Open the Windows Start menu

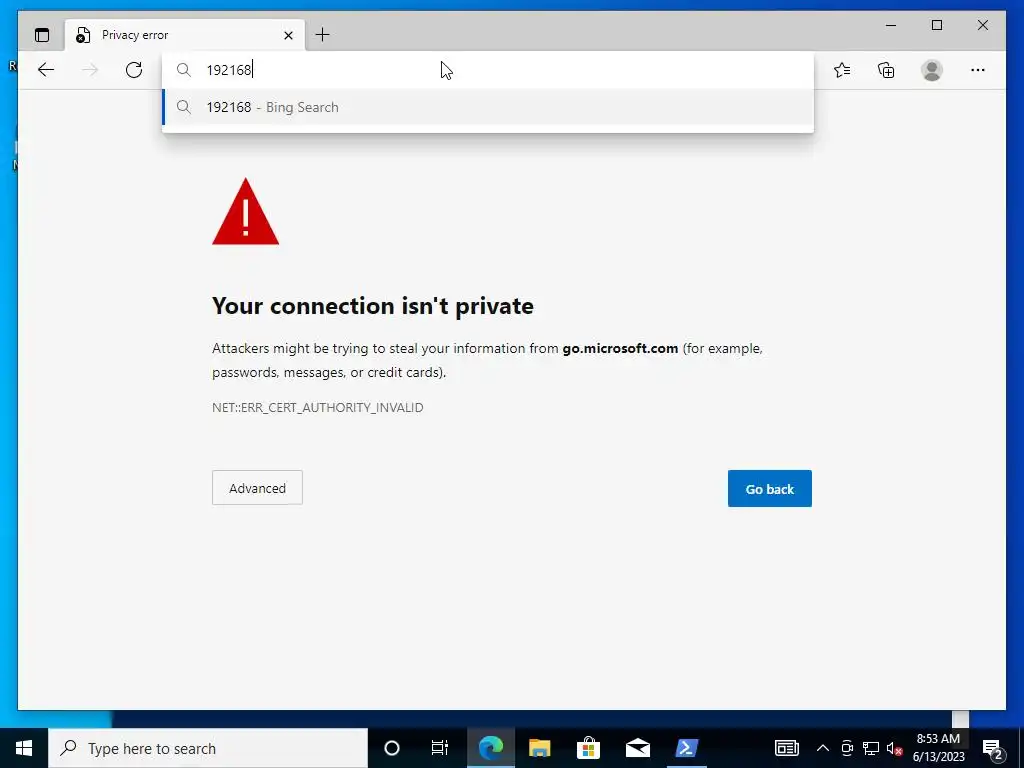[x=24, y=748]
